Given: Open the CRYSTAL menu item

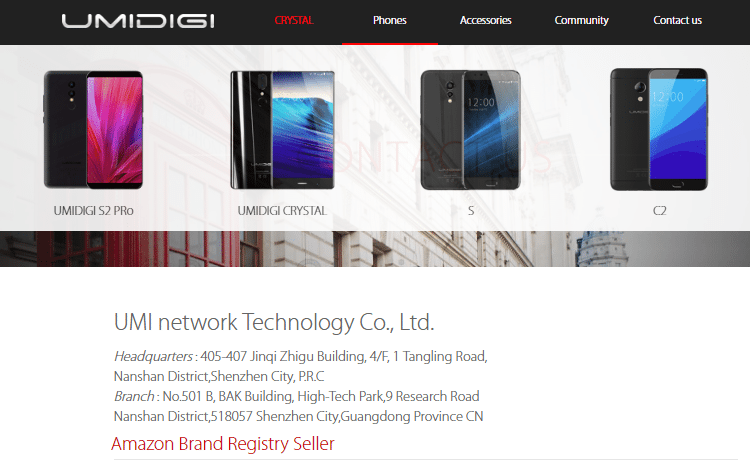Looking at the screenshot, I should pyautogui.click(x=294, y=21).
